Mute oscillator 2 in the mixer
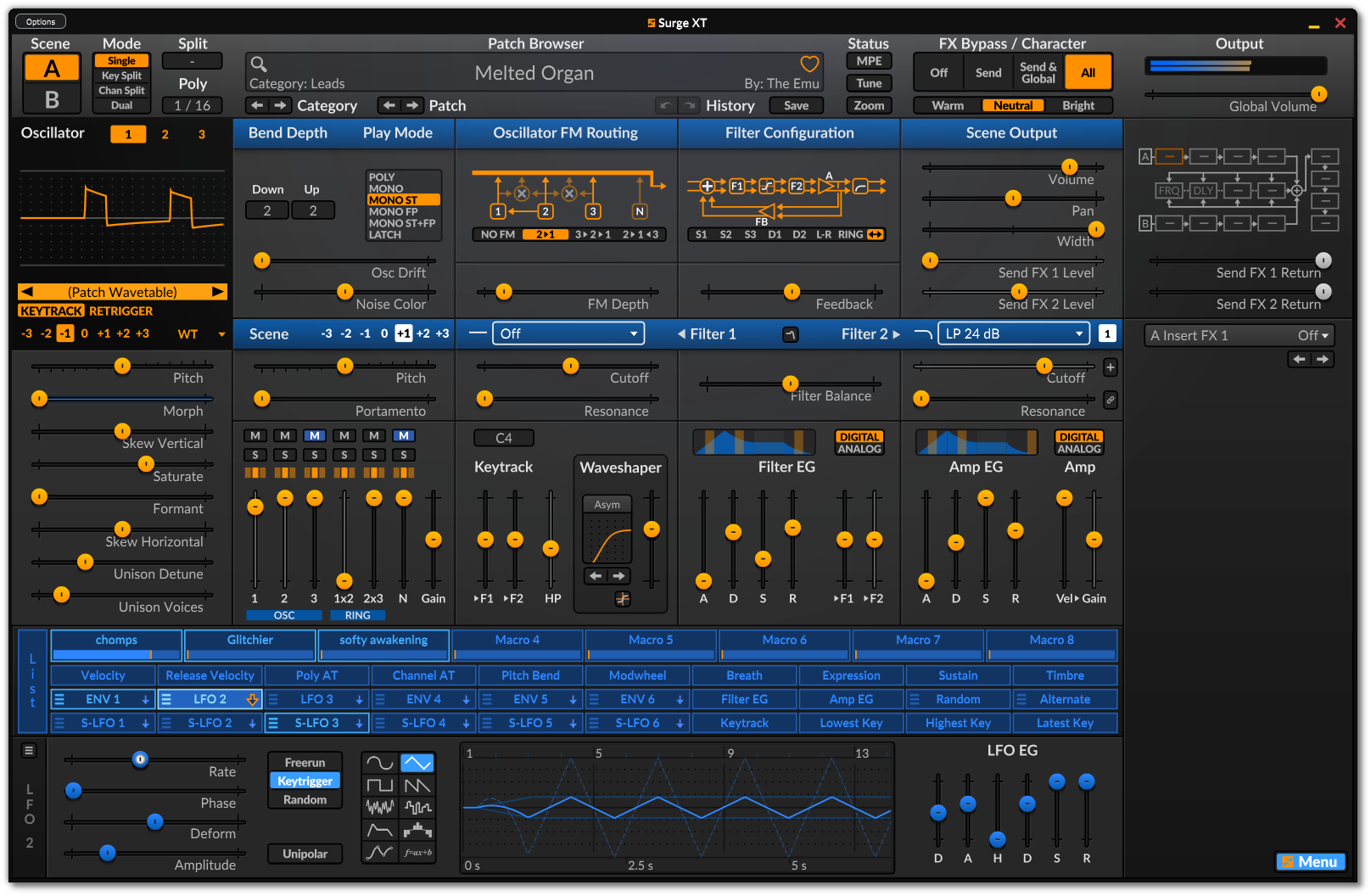This screenshot has width=1371, height=896. 285,436
